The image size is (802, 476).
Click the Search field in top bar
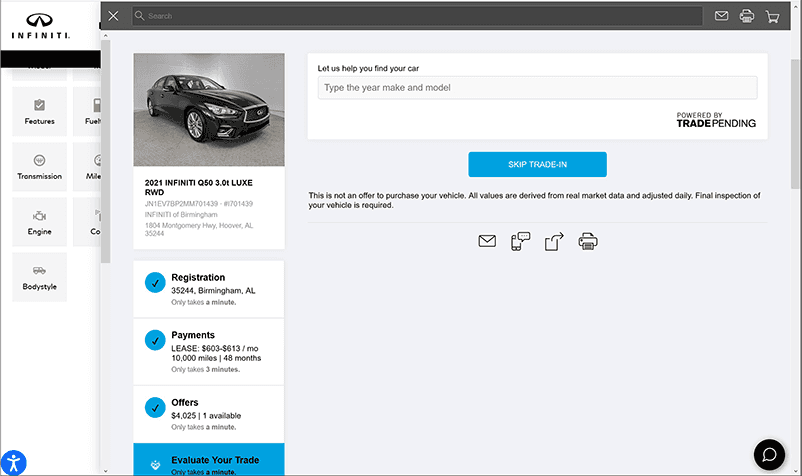point(417,16)
